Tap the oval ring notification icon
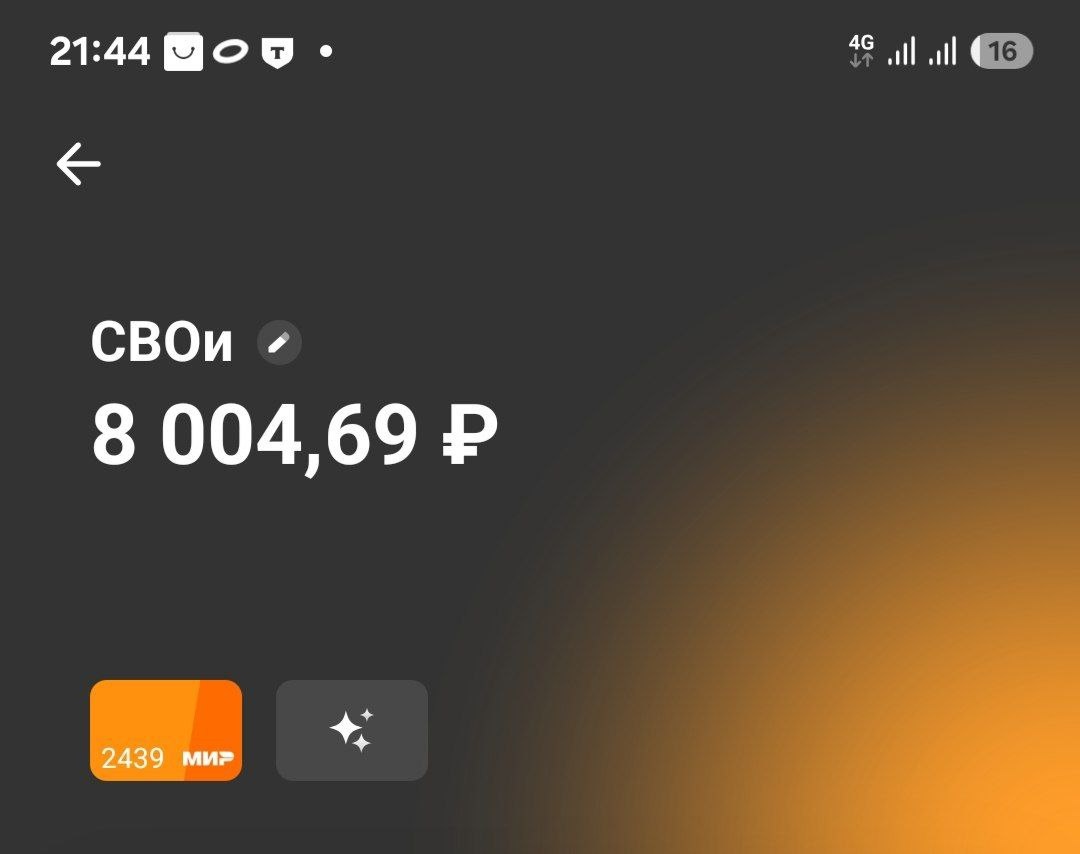The image size is (1080, 854). click(x=231, y=52)
